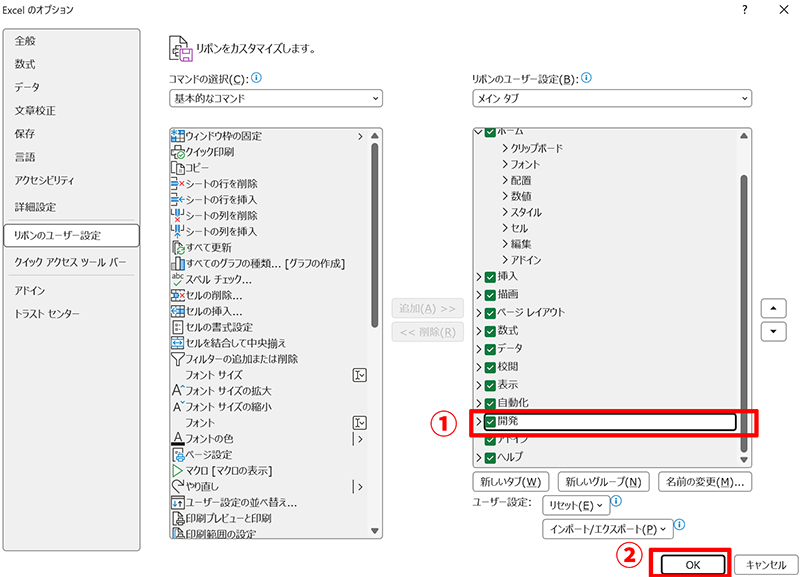Expand the クリップボード group in the tree
The width and height of the screenshot is (800, 577).
point(506,148)
